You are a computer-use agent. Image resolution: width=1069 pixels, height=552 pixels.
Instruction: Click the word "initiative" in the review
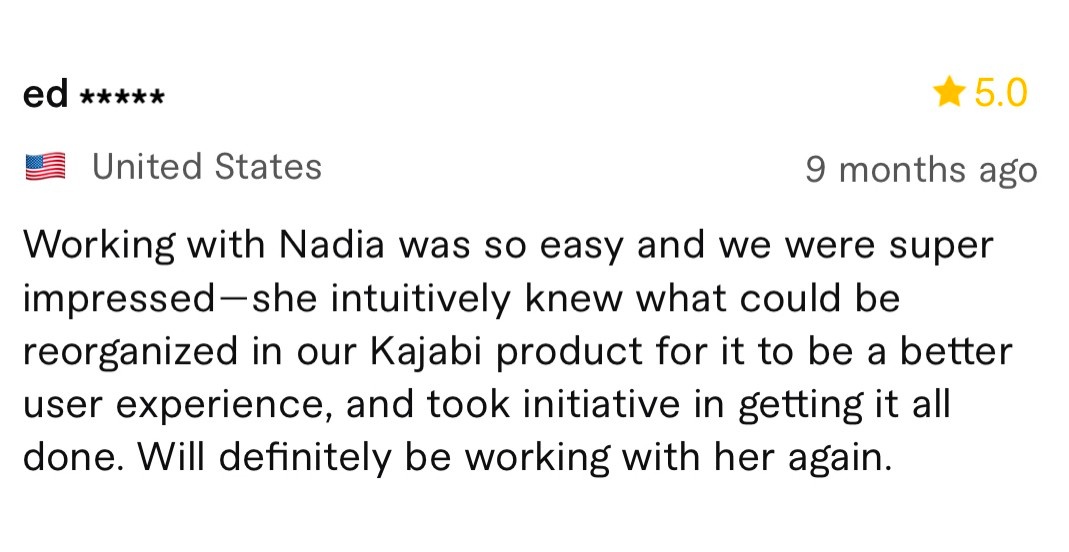point(601,405)
